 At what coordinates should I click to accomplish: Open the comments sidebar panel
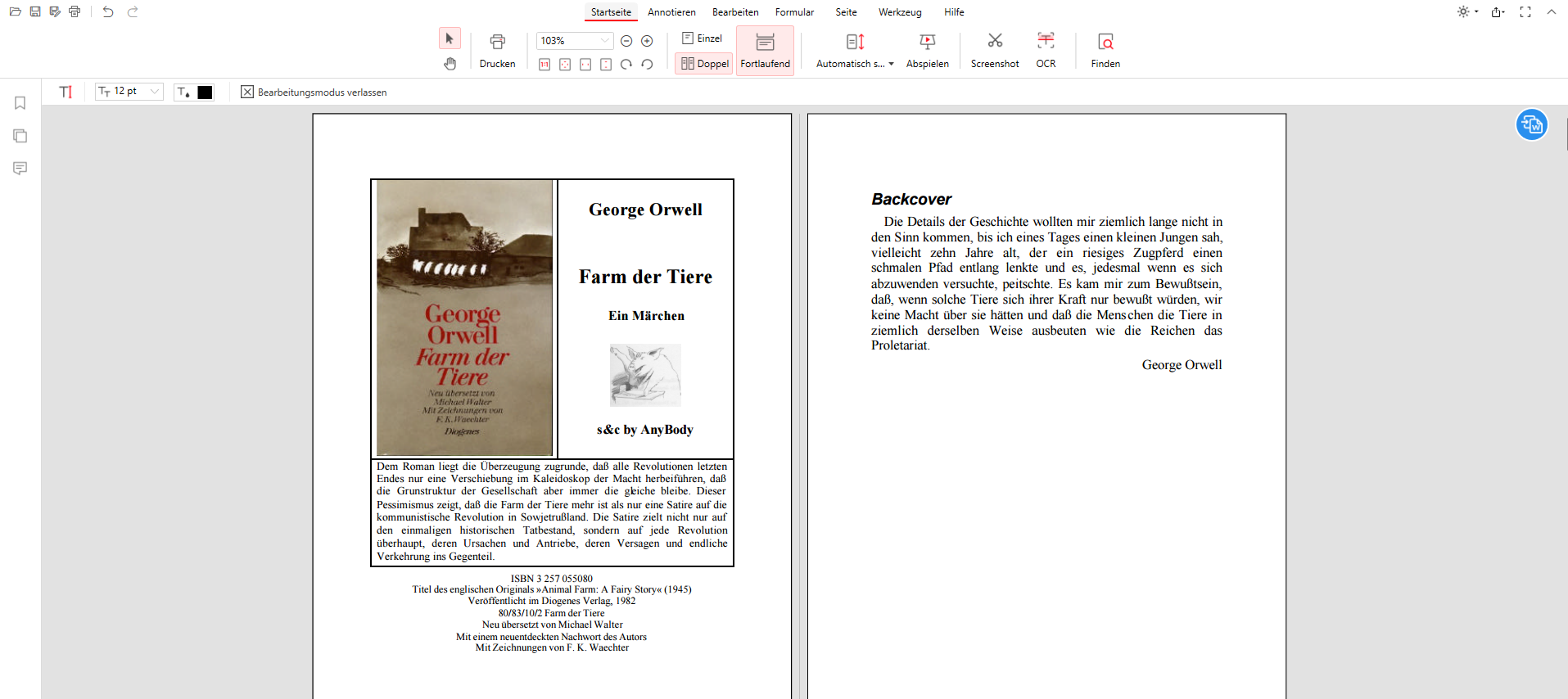pyautogui.click(x=20, y=169)
